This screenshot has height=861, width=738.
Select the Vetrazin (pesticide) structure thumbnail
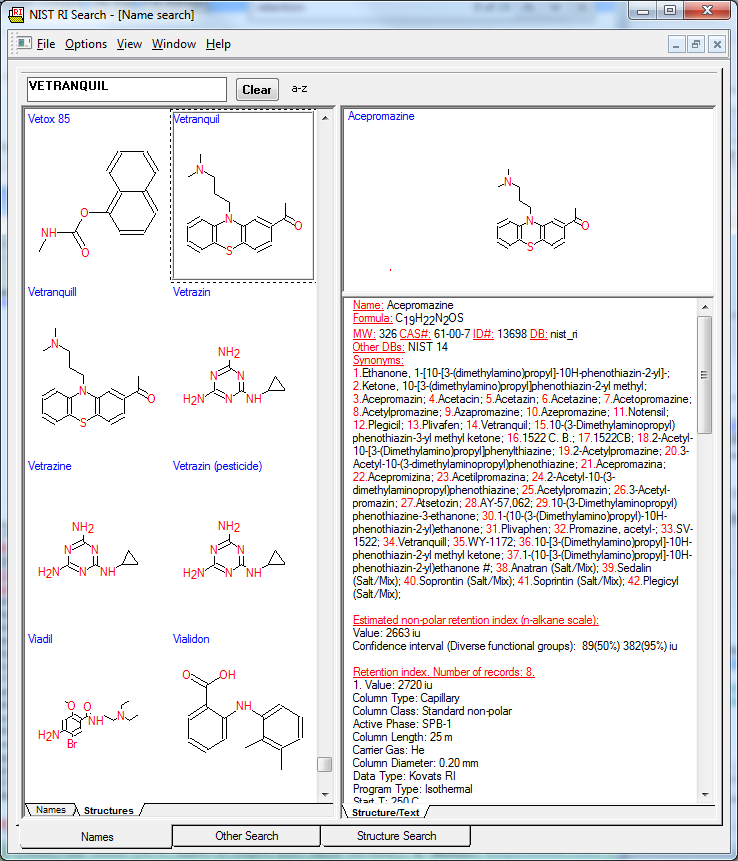point(243,543)
